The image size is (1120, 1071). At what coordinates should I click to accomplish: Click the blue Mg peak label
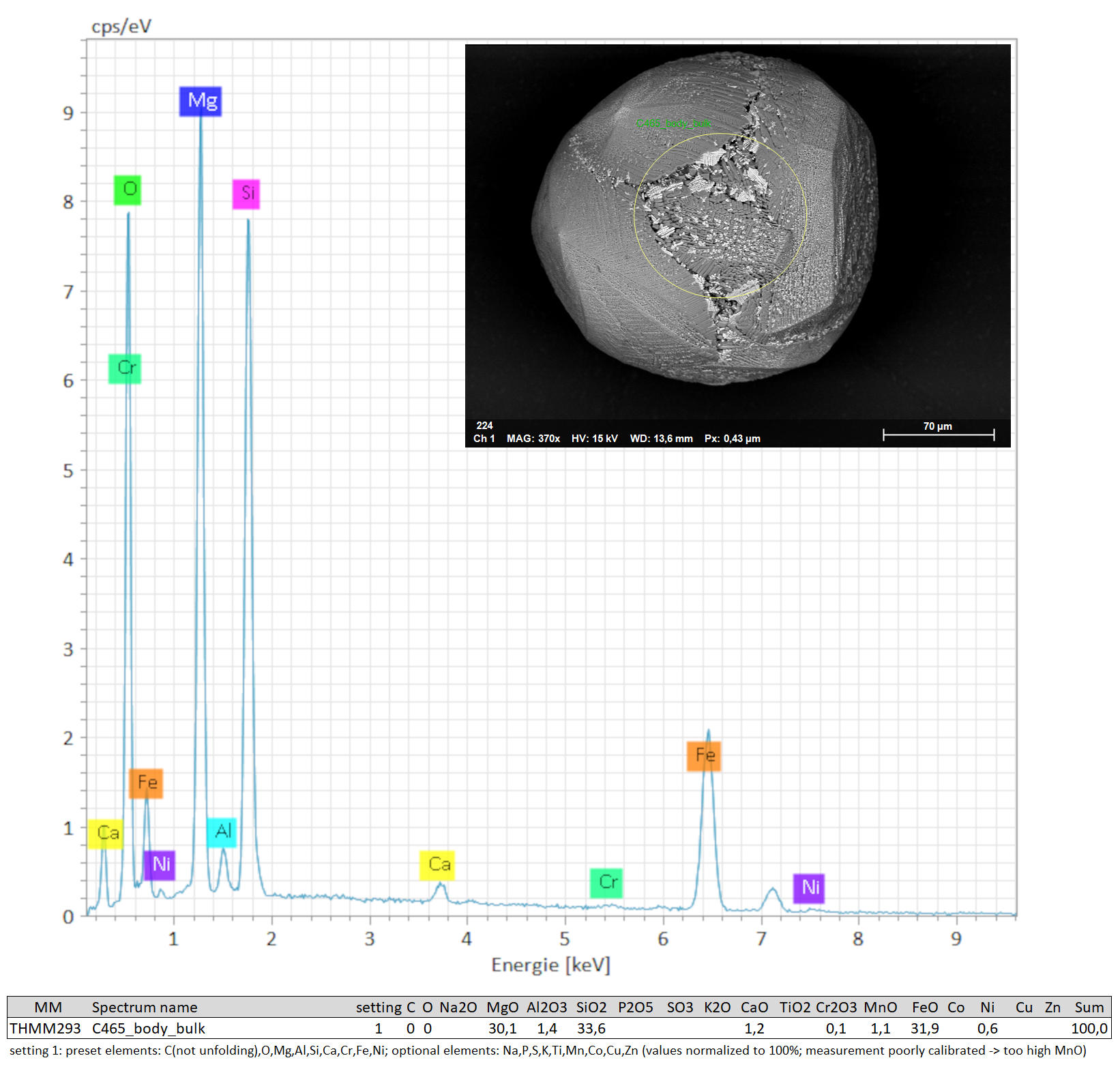coord(201,101)
